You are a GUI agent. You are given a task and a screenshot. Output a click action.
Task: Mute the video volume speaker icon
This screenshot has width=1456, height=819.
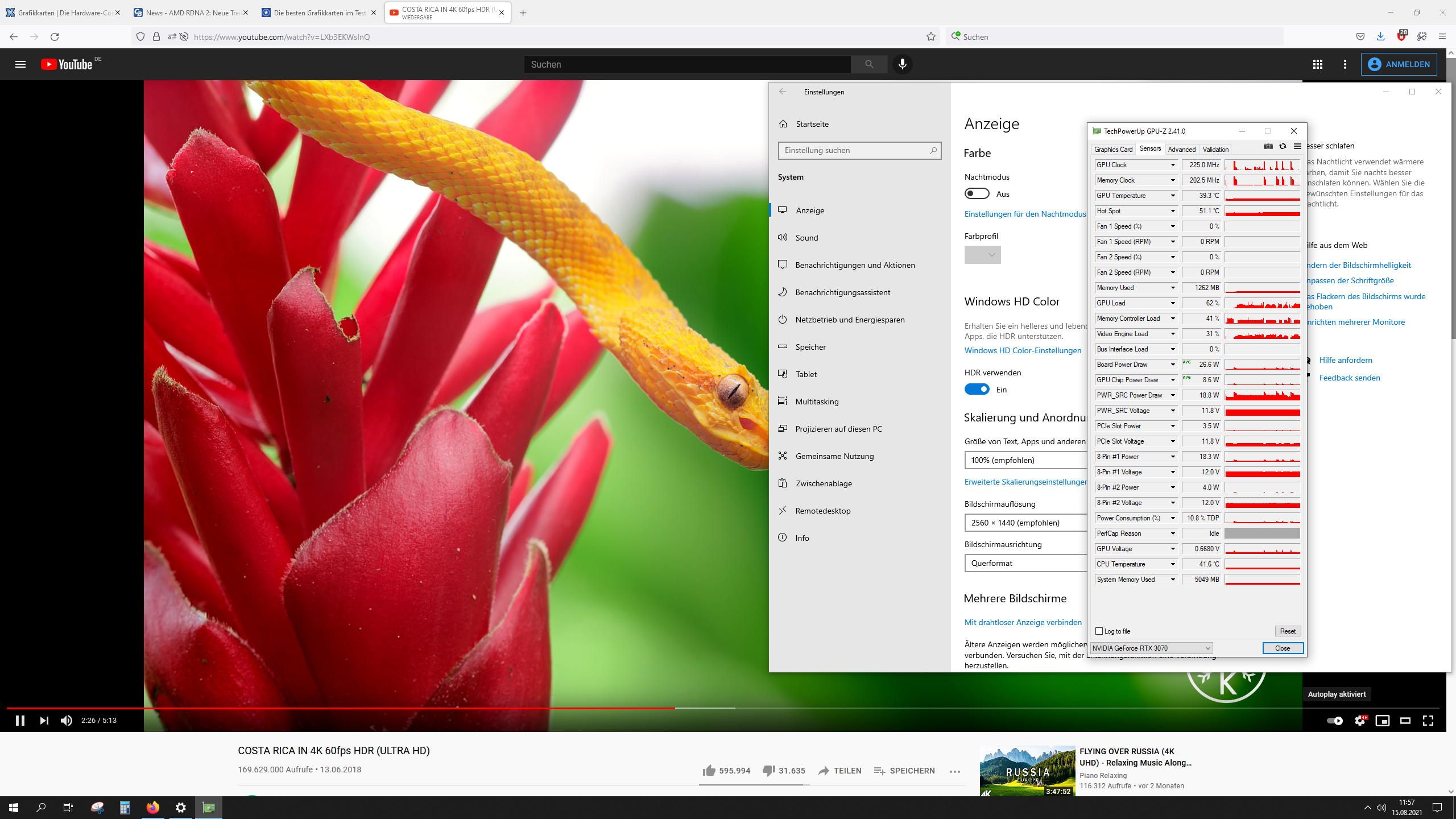click(67, 721)
